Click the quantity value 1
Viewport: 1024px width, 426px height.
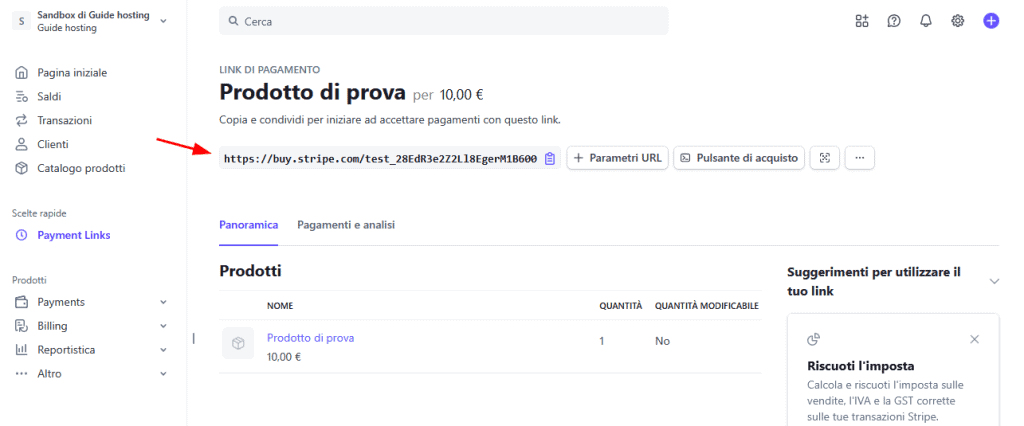(602, 341)
